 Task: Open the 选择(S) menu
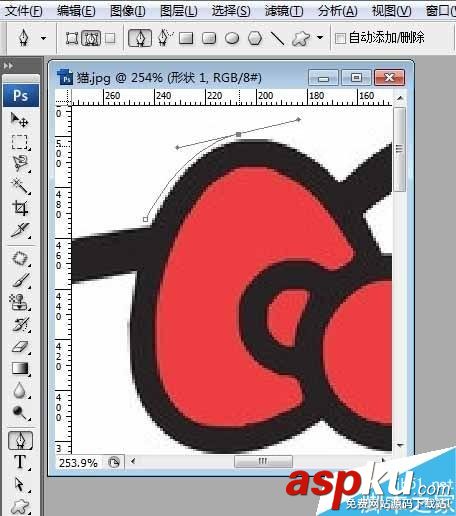tap(231, 11)
